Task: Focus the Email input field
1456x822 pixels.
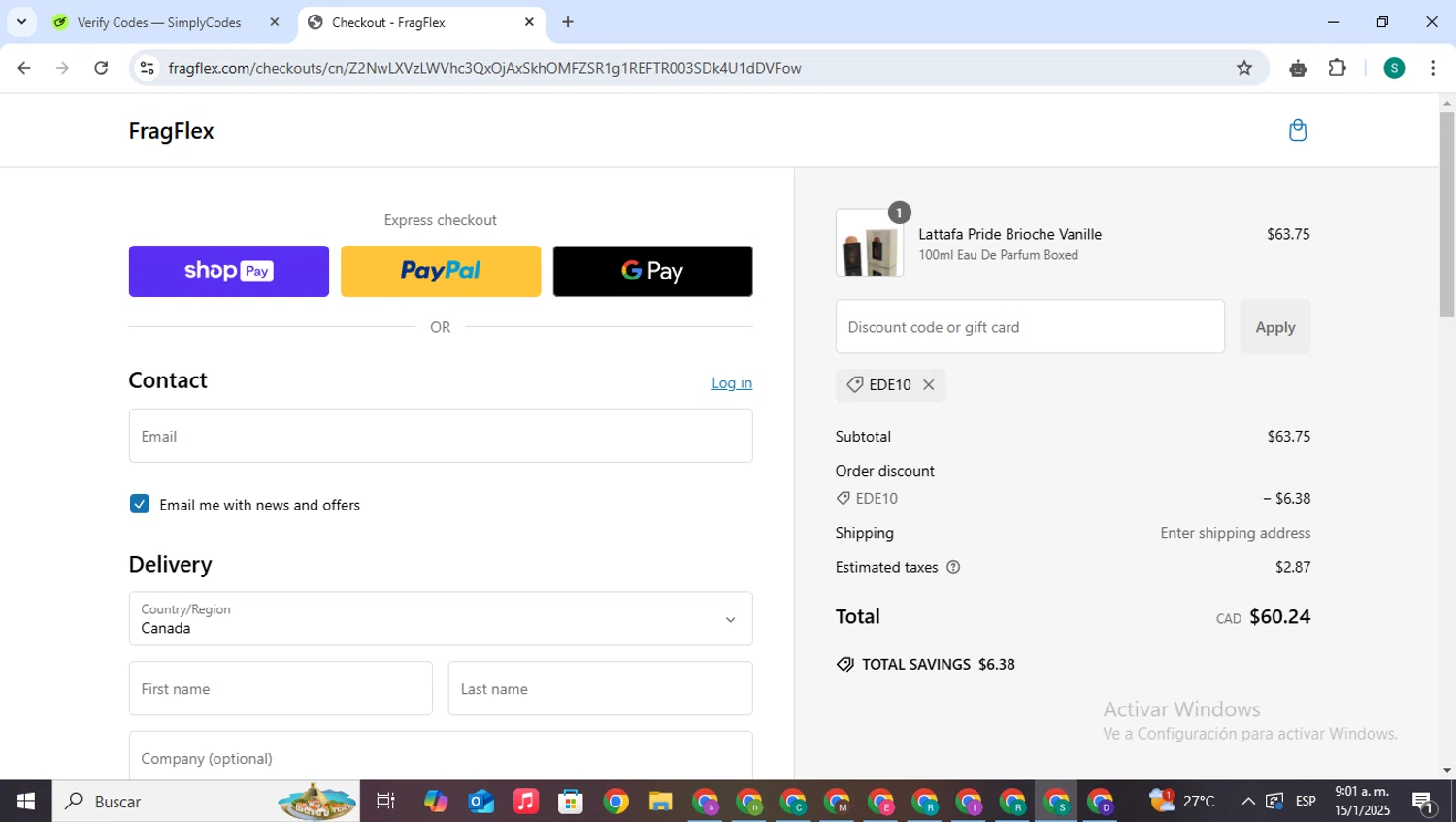Action: click(441, 436)
